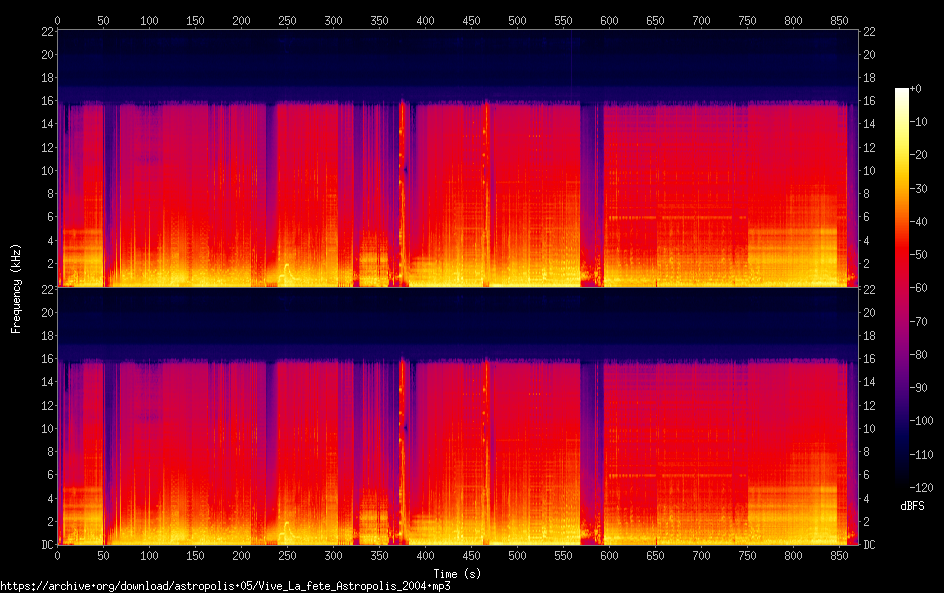The image size is (944, 593).
Task: Click the "700" tick on the bottom time axis
Action: point(701,556)
